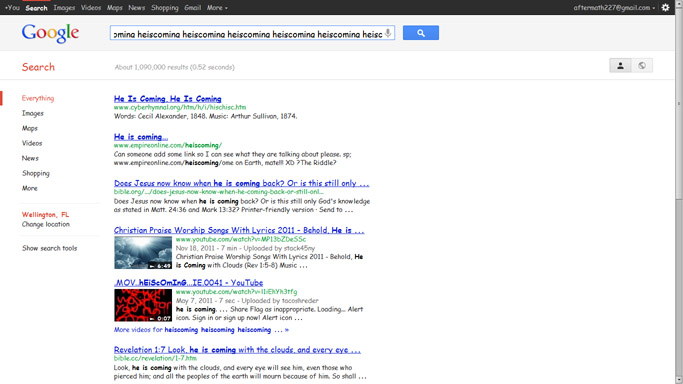Click the clouds video thumbnail
The width and height of the screenshot is (683, 384).
(143, 253)
